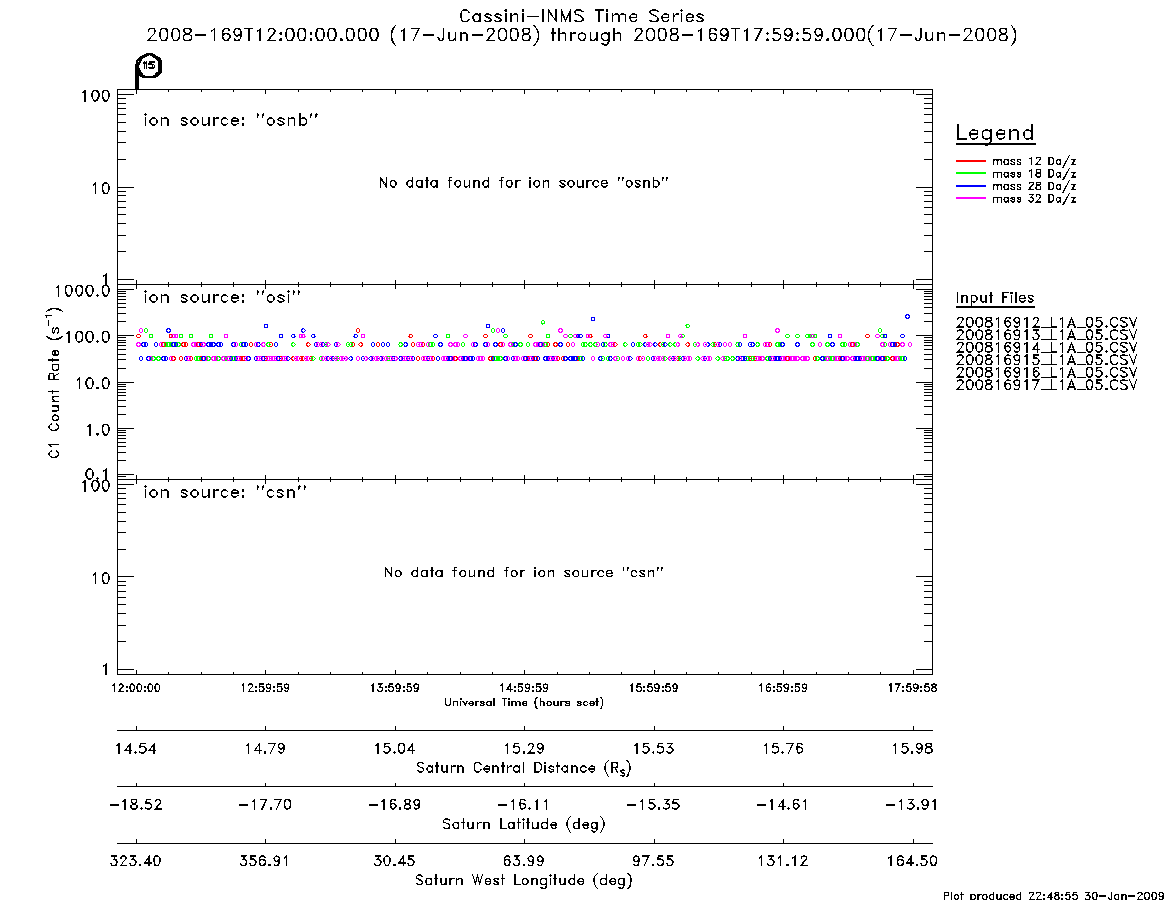This screenshot has height=900, width=1165.
Task: Click the 'Universal Time (hours scet)' axis label
Action: pyautogui.click(x=524, y=702)
